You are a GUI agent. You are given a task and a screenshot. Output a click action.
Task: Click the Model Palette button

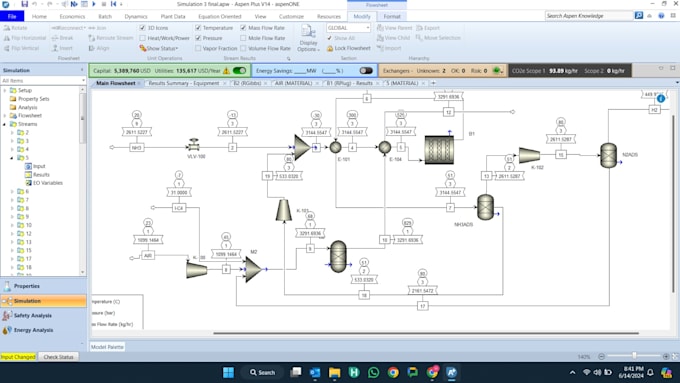tap(107, 347)
